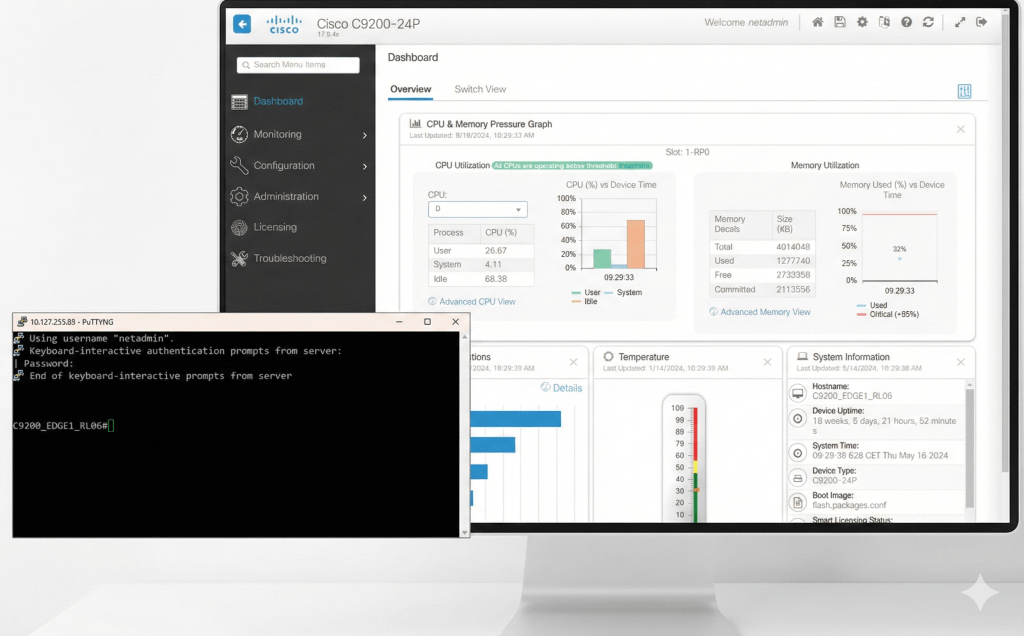Click the blue back arrow button

[242, 24]
